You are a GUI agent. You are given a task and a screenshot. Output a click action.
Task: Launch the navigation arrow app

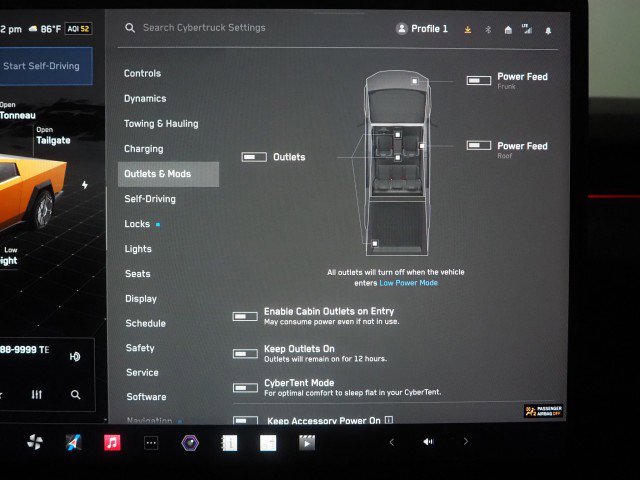tap(73, 442)
